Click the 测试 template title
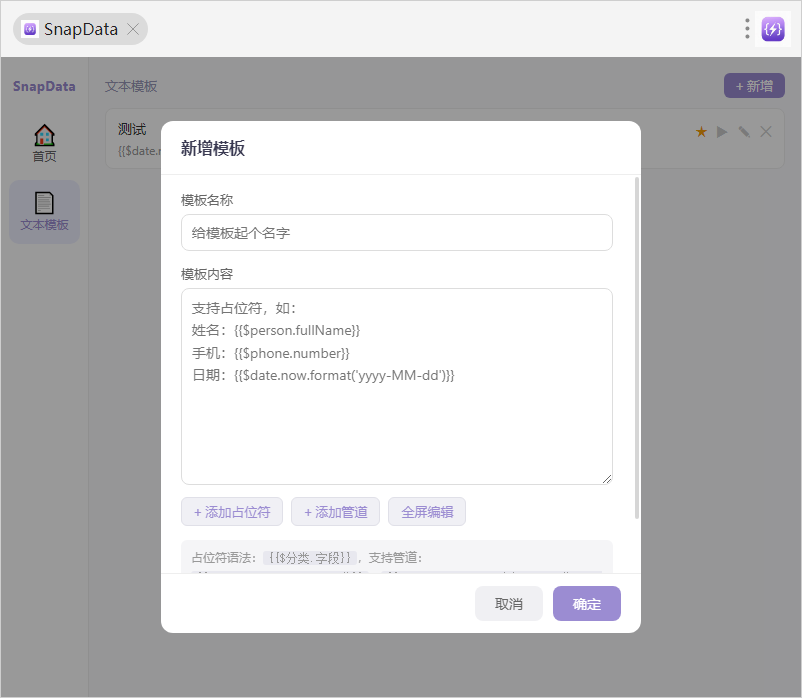 [x=132, y=129]
